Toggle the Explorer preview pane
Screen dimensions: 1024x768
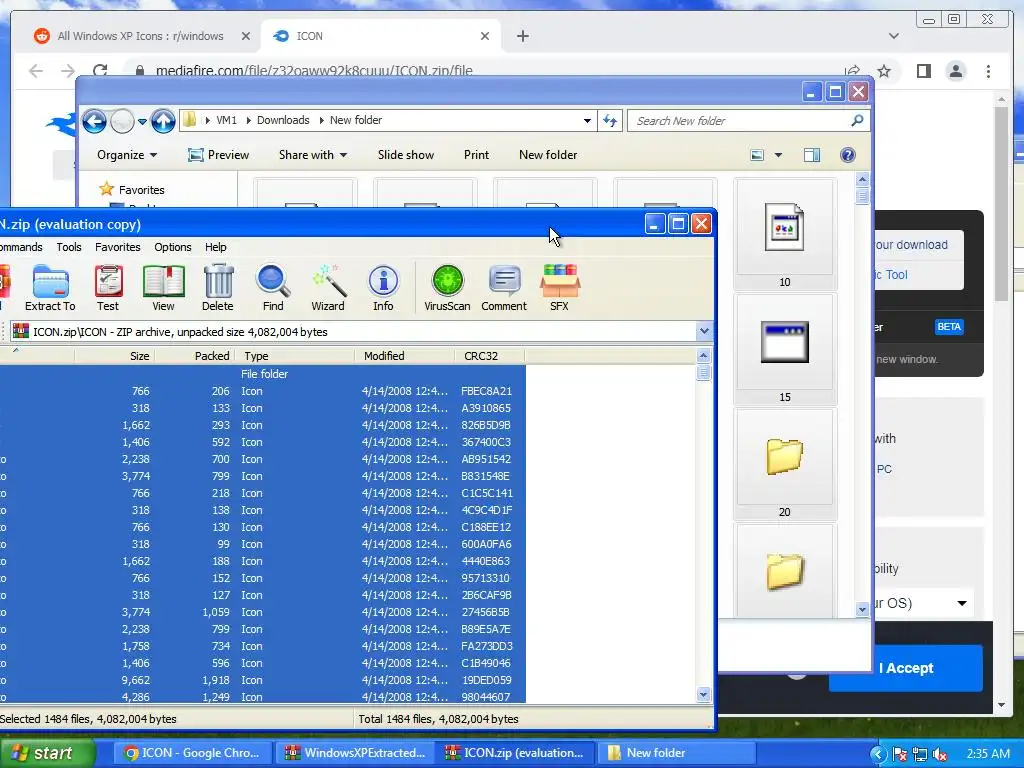pos(812,155)
